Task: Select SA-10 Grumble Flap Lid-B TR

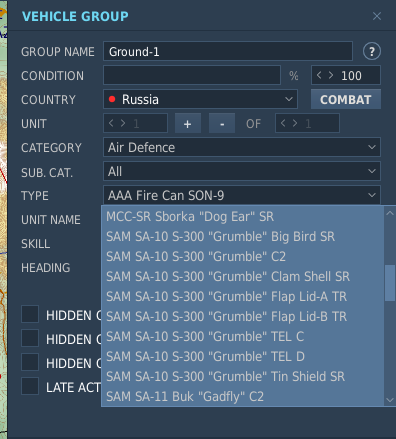Action: [243, 317]
